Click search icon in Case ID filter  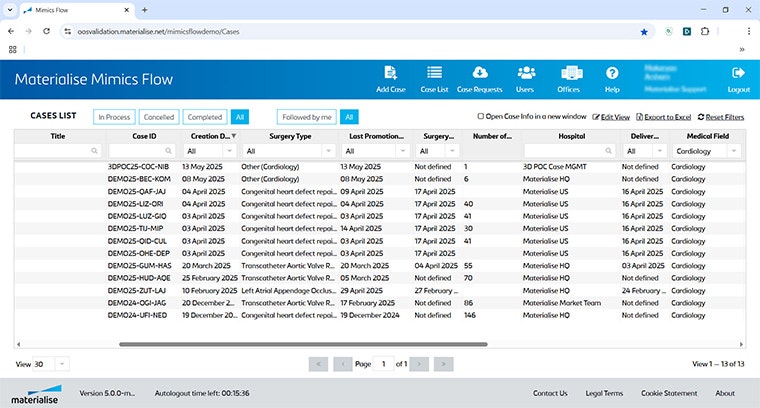point(168,151)
